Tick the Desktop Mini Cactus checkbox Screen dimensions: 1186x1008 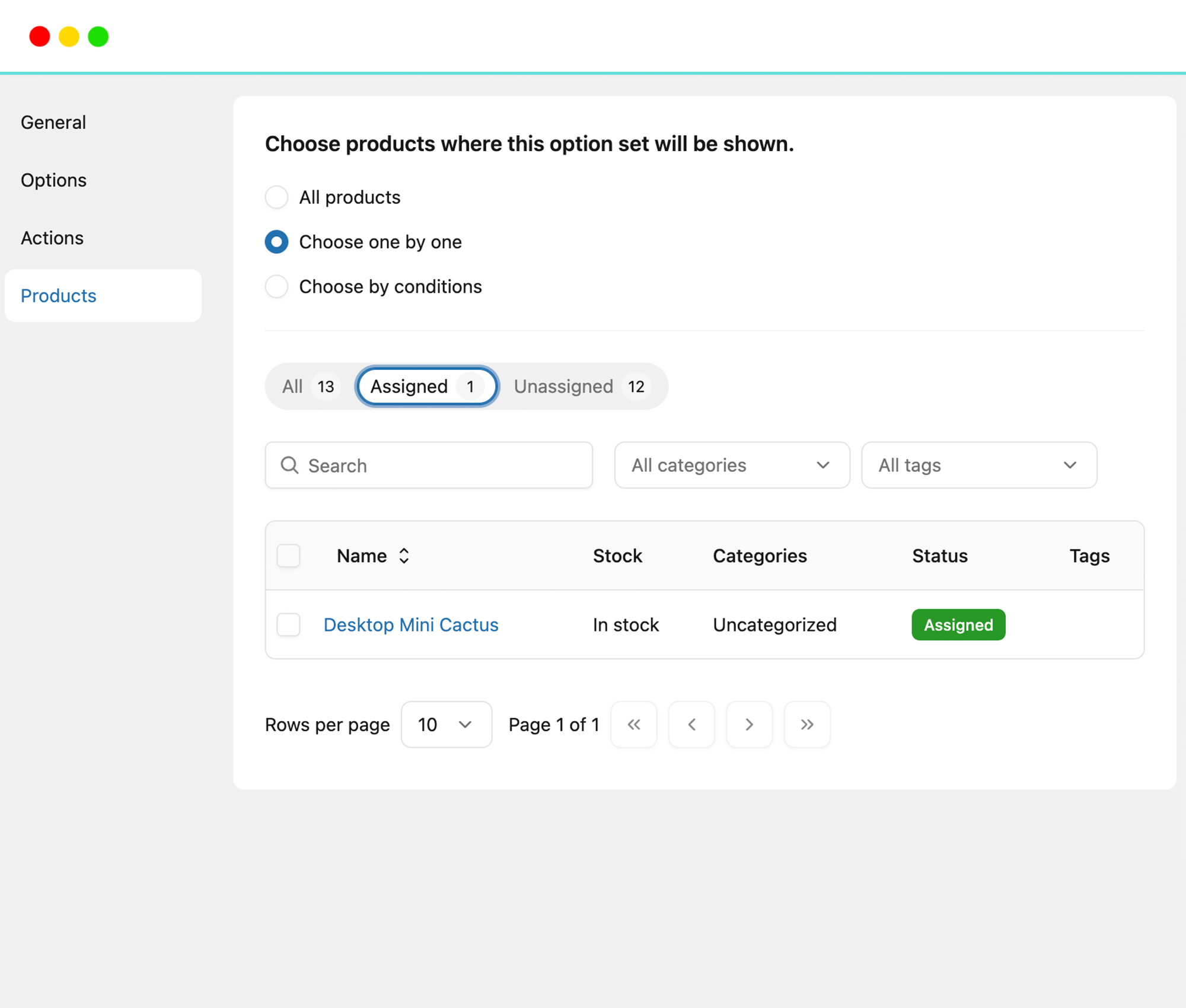pos(289,625)
